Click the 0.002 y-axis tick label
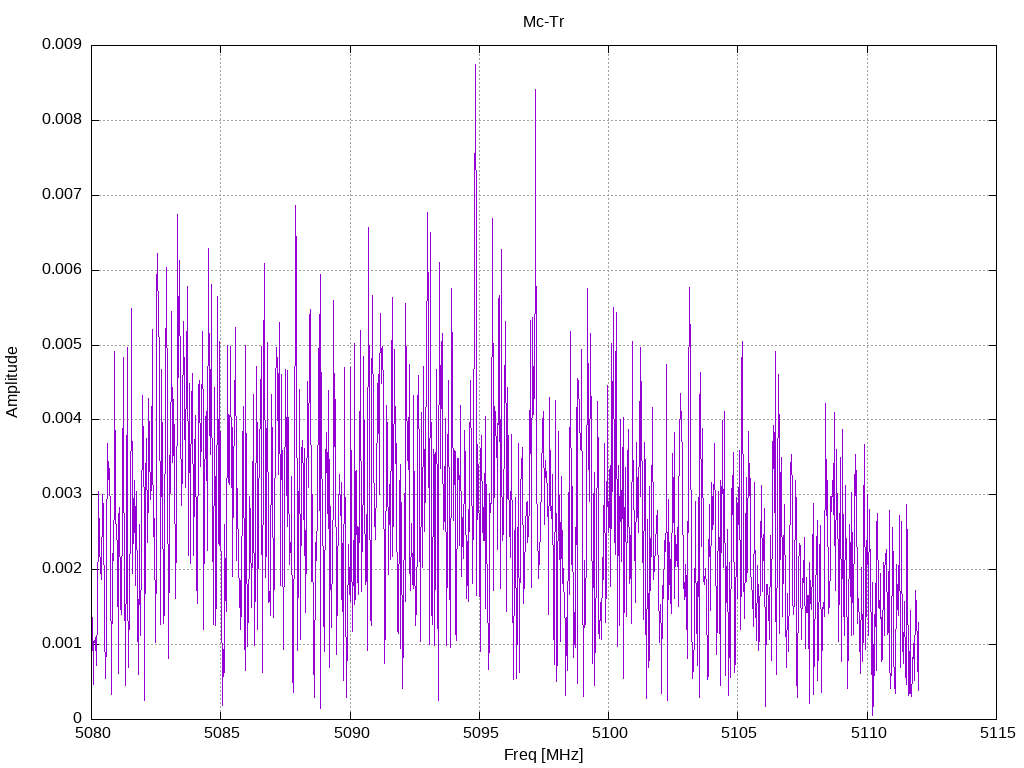 pos(61,569)
